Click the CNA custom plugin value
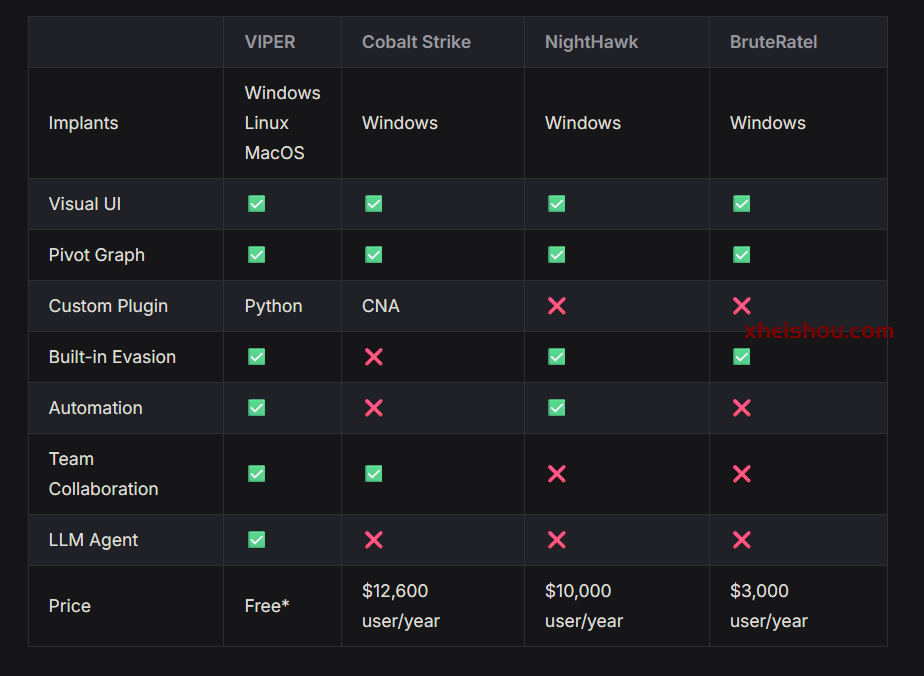924x676 pixels. tap(381, 306)
